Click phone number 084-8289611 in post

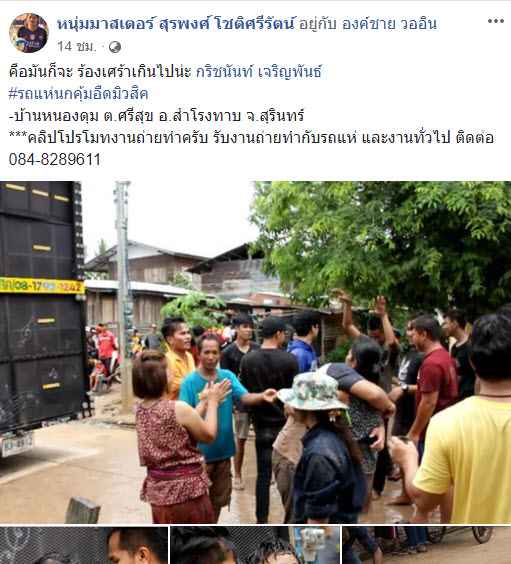[x=55, y=160]
